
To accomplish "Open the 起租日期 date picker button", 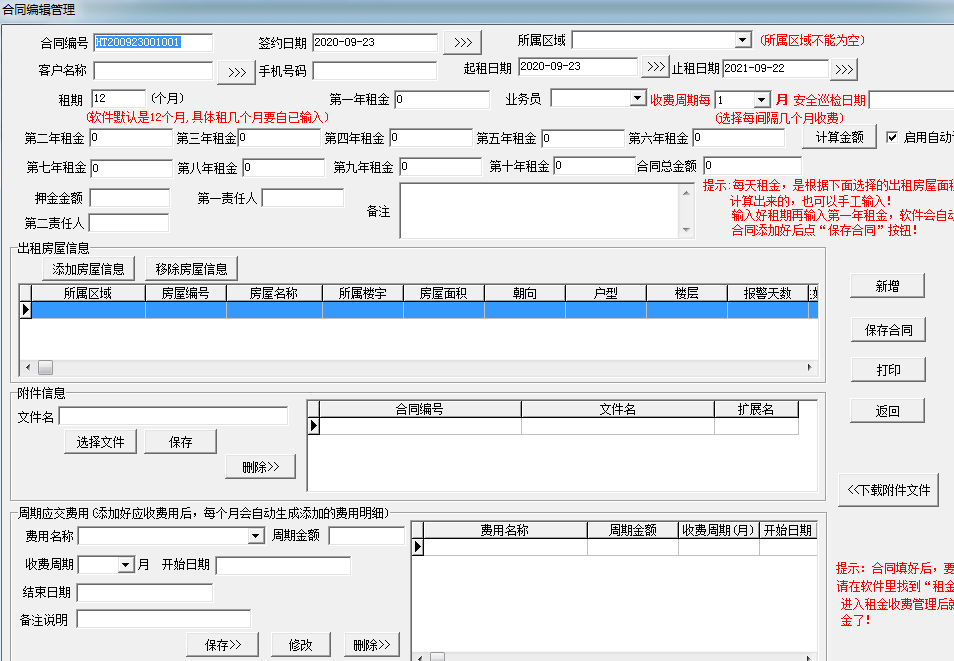I will click(655, 66).
